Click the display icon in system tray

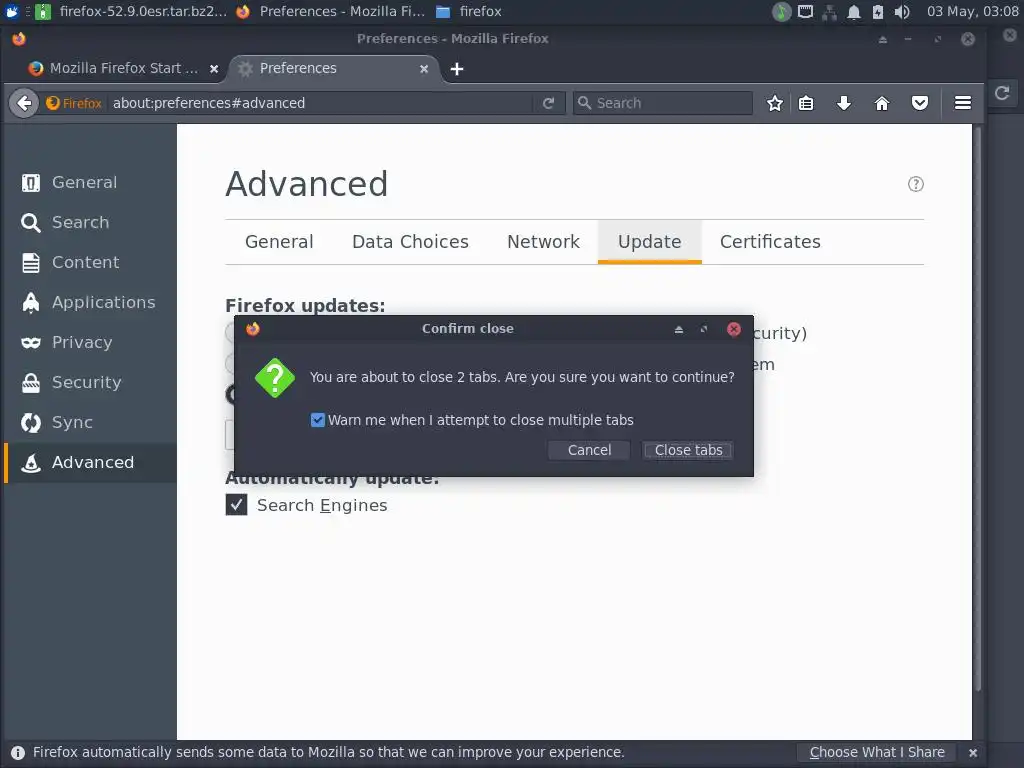805,12
